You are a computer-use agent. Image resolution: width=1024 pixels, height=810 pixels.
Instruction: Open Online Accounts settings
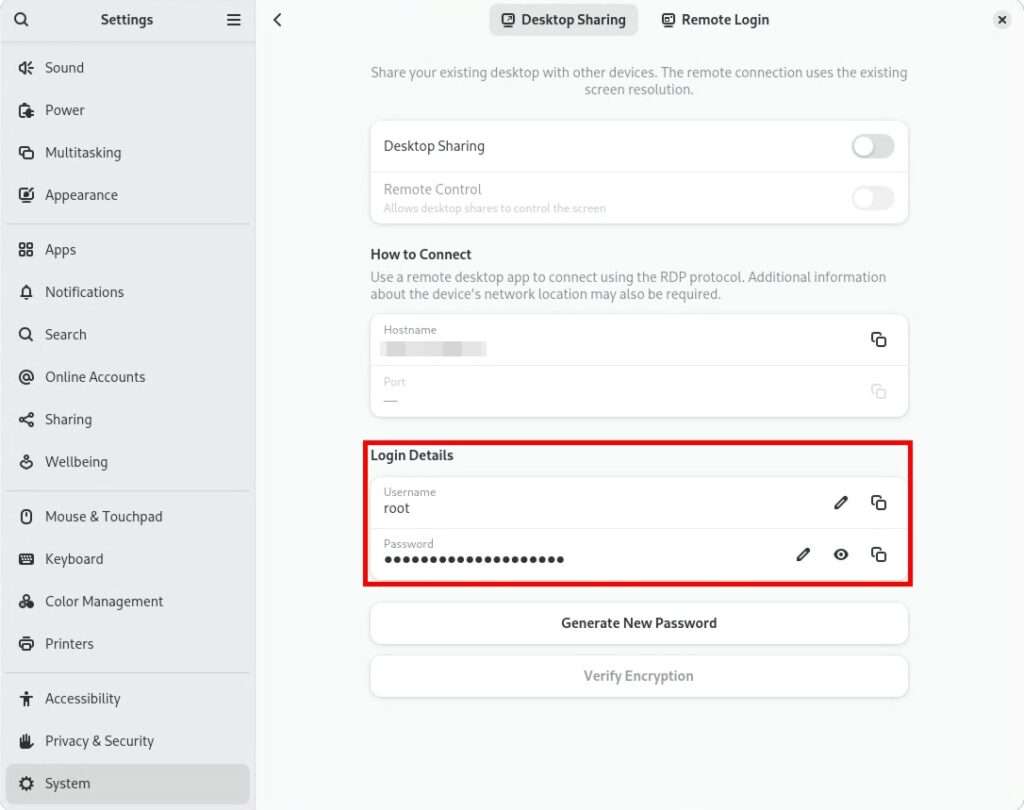(95, 377)
